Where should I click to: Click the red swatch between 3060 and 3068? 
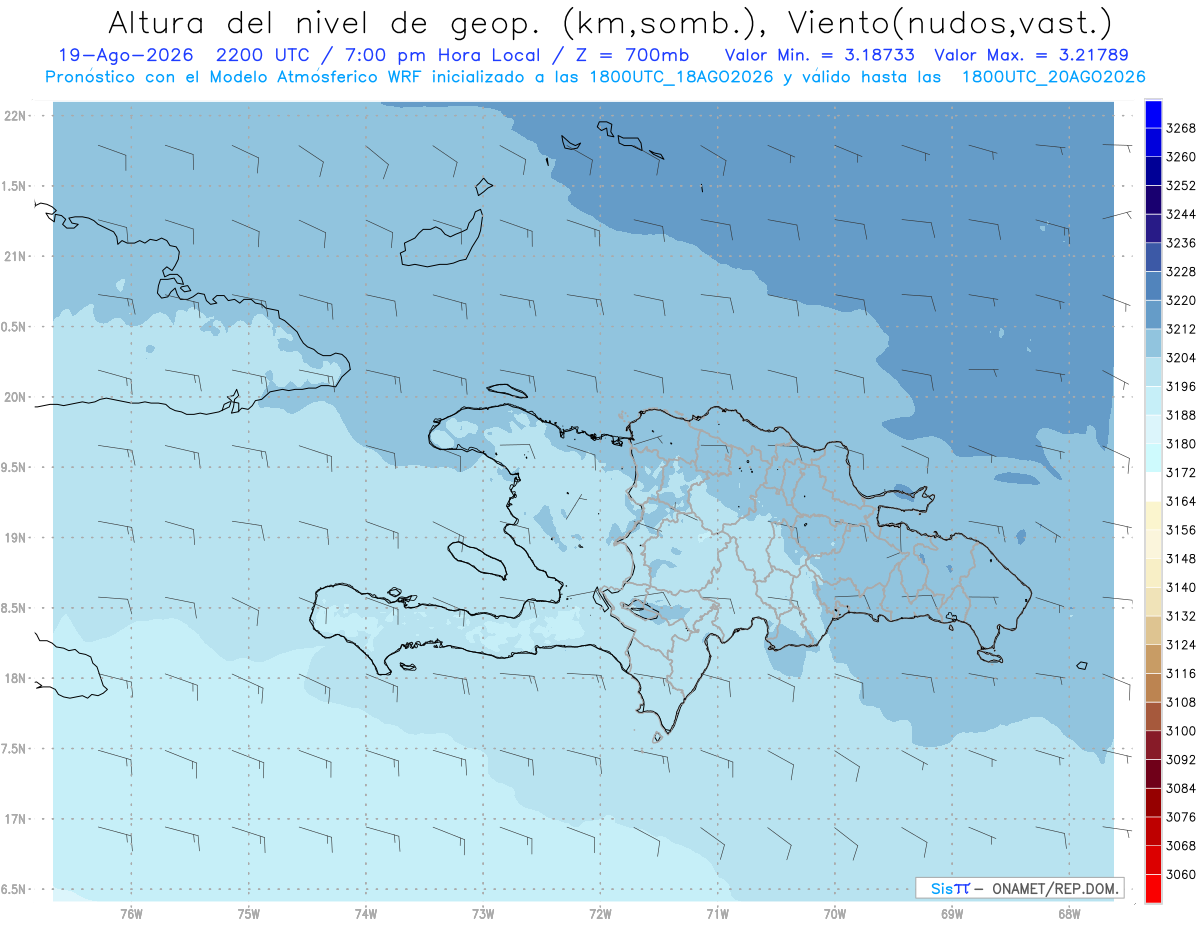(1153, 860)
